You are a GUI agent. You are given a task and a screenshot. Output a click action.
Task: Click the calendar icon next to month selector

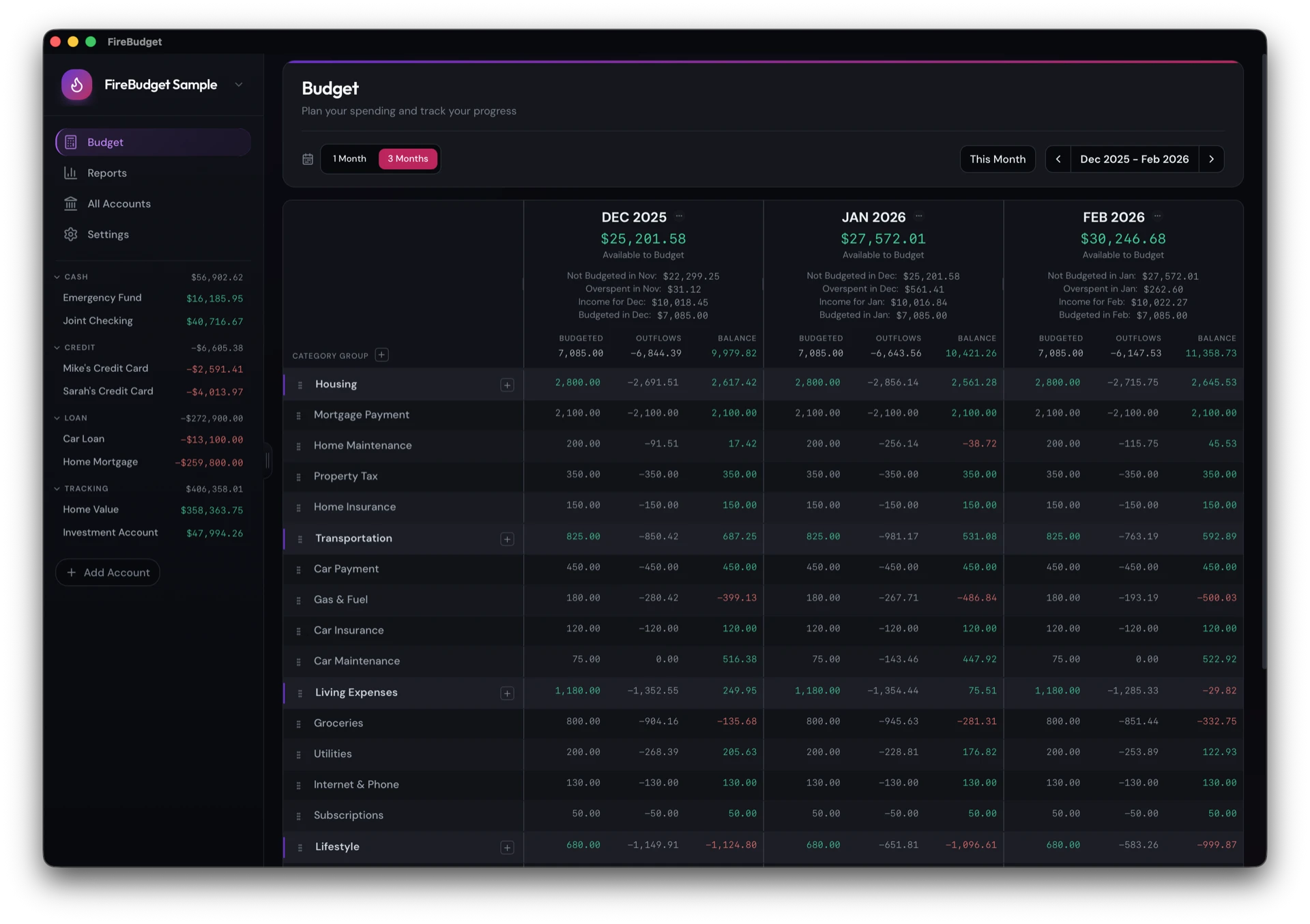[x=308, y=158]
